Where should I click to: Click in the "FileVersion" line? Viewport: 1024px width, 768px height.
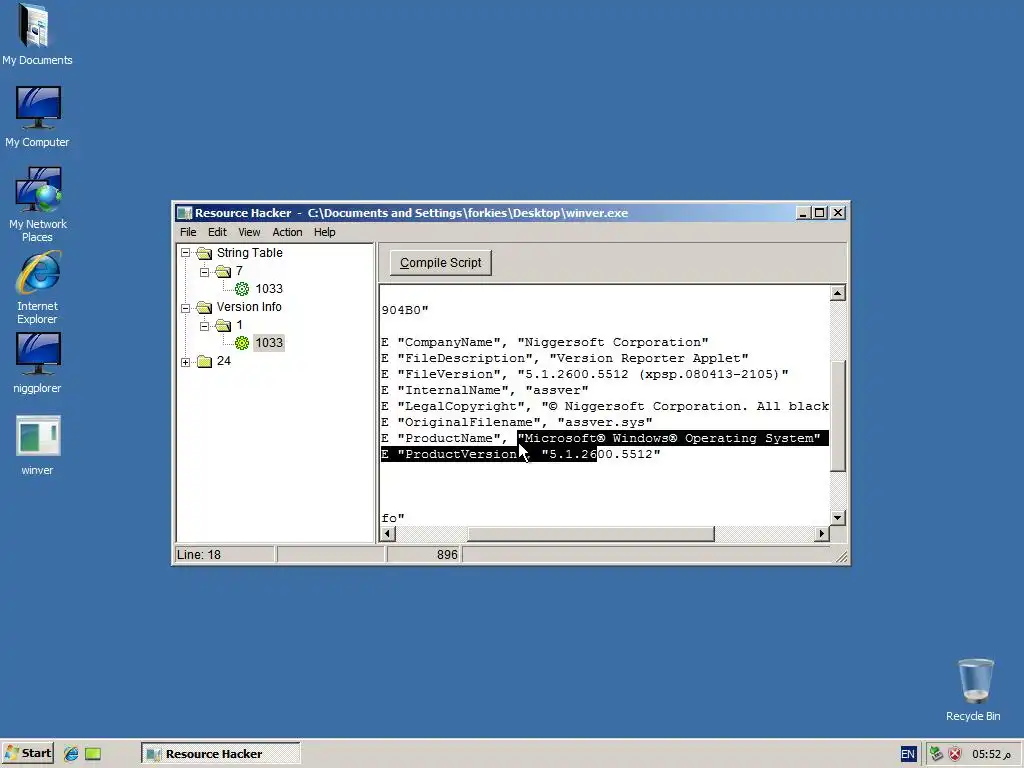pos(584,374)
